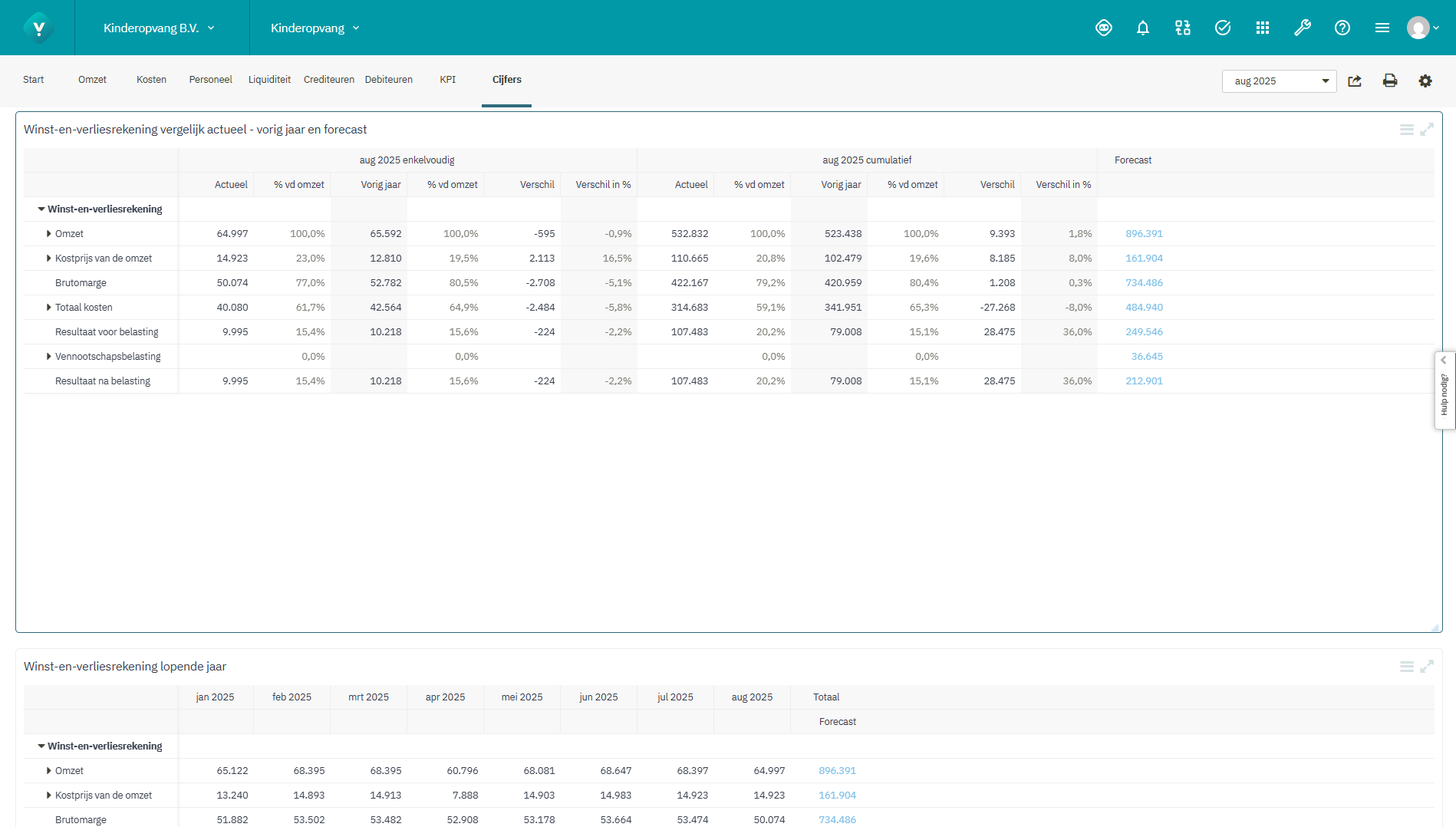Screen dimensions: 1456x827
Task: Open the help question mark icon
Action: coord(1342,28)
